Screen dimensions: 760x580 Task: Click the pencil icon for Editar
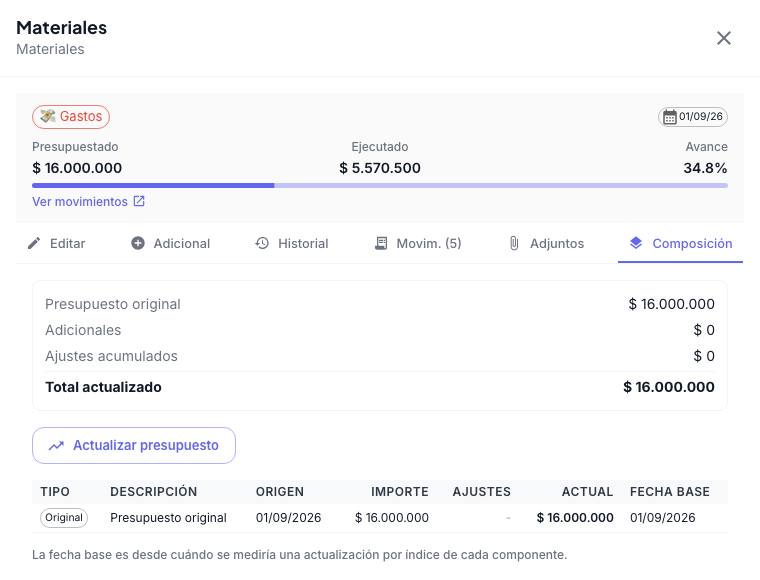click(34, 243)
